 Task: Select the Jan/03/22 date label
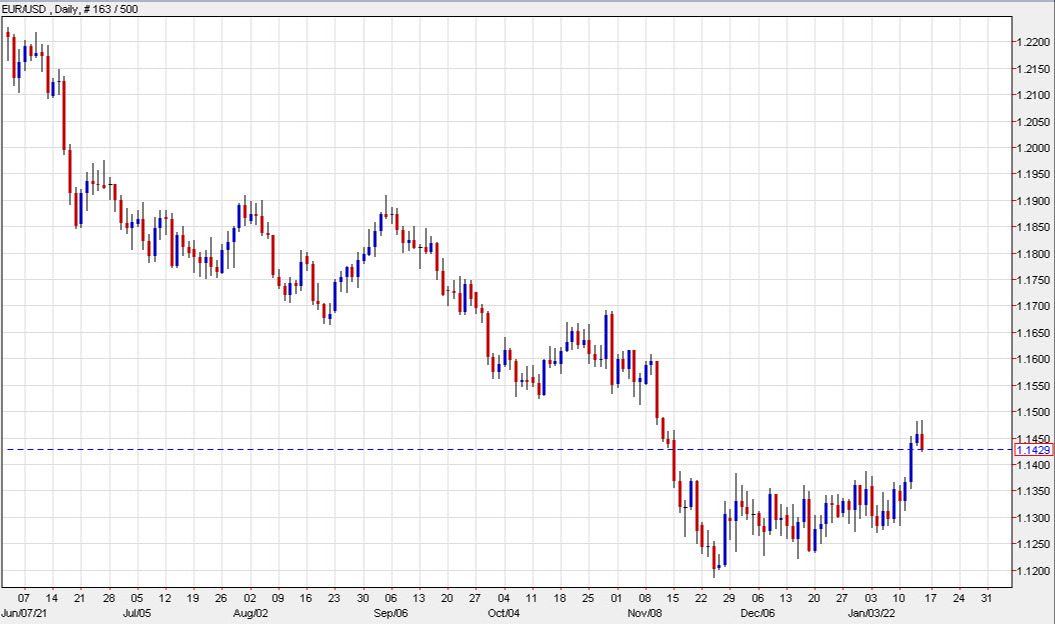pos(871,613)
